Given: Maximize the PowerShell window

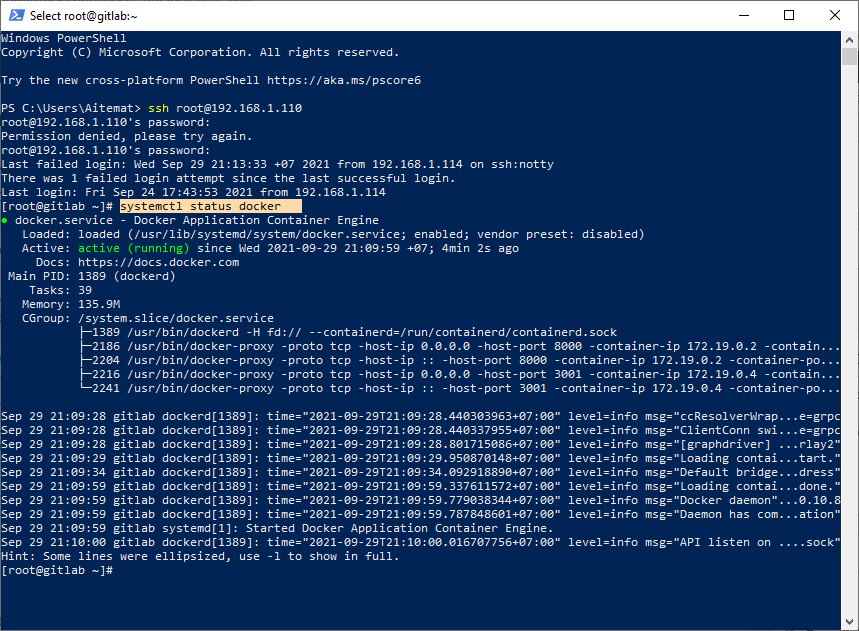Looking at the screenshot, I should coord(788,15).
